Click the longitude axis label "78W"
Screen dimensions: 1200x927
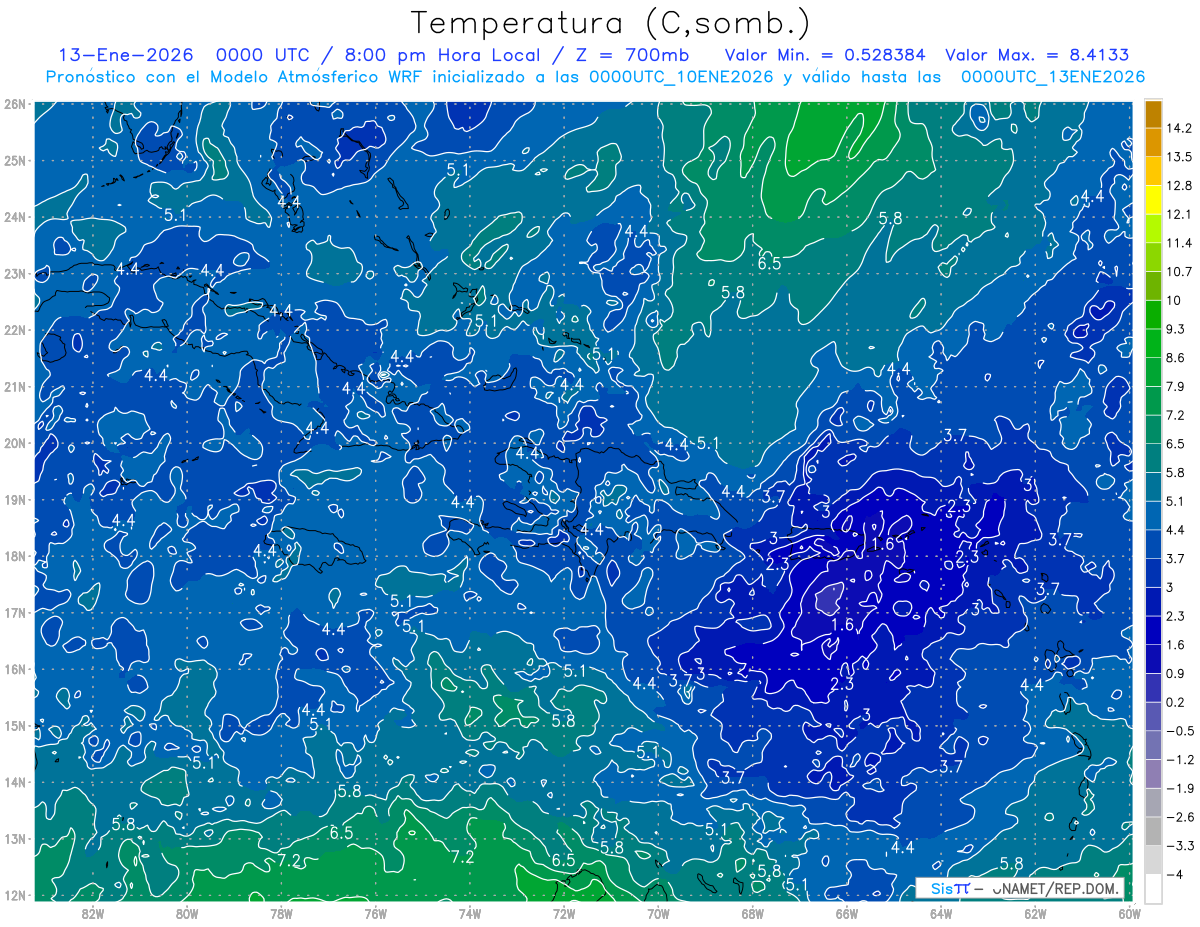pos(281,914)
